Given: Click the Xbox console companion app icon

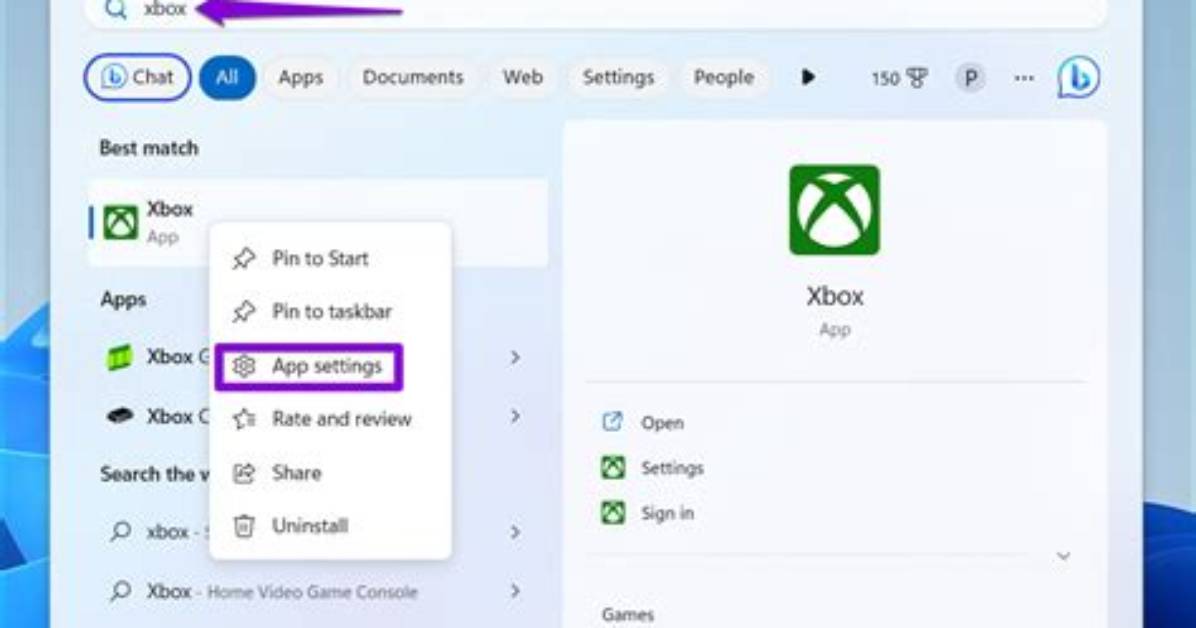Looking at the screenshot, I should point(120,416).
